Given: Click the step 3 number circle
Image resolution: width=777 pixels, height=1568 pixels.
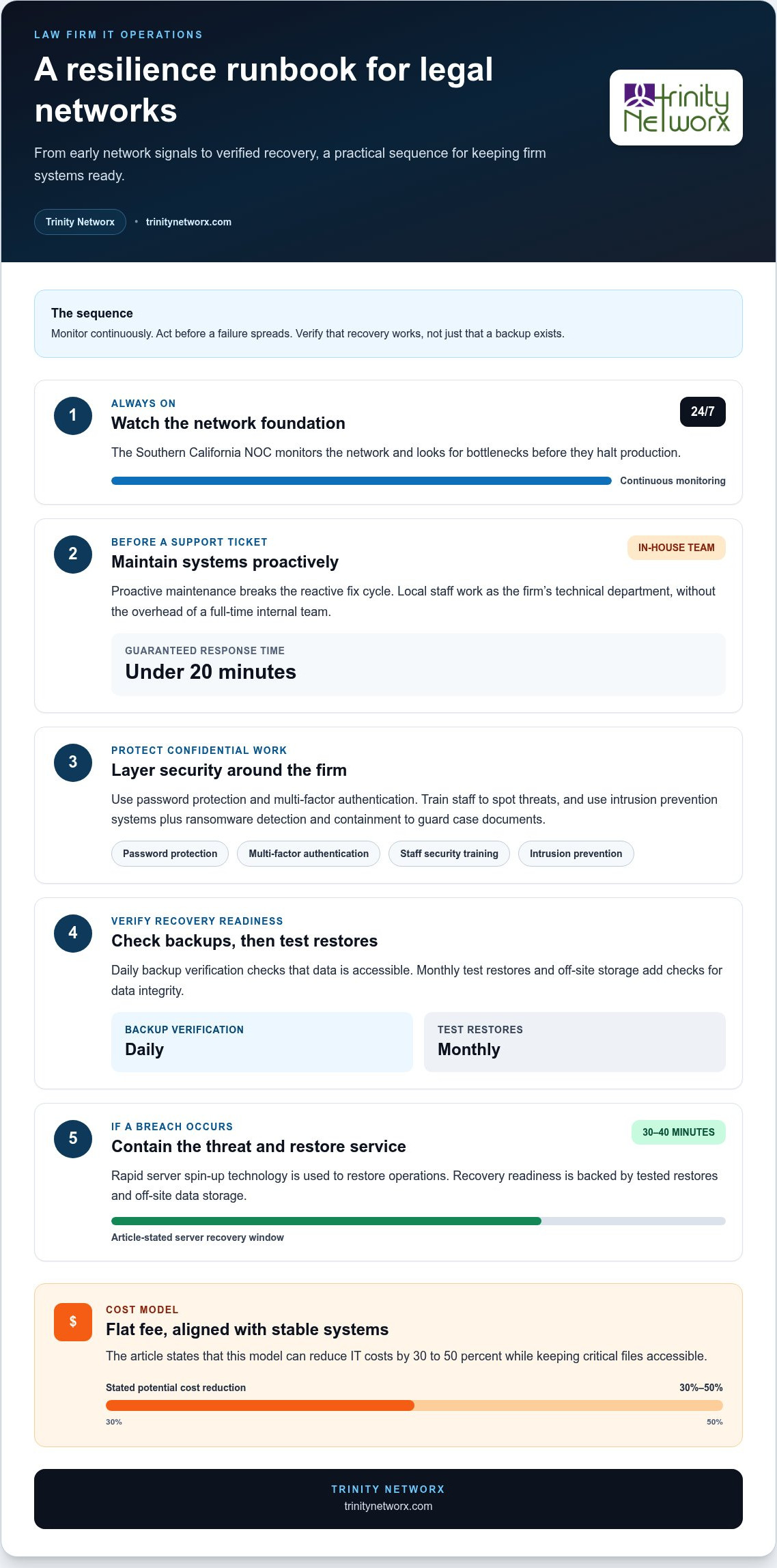Looking at the screenshot, I should (73, 762).
